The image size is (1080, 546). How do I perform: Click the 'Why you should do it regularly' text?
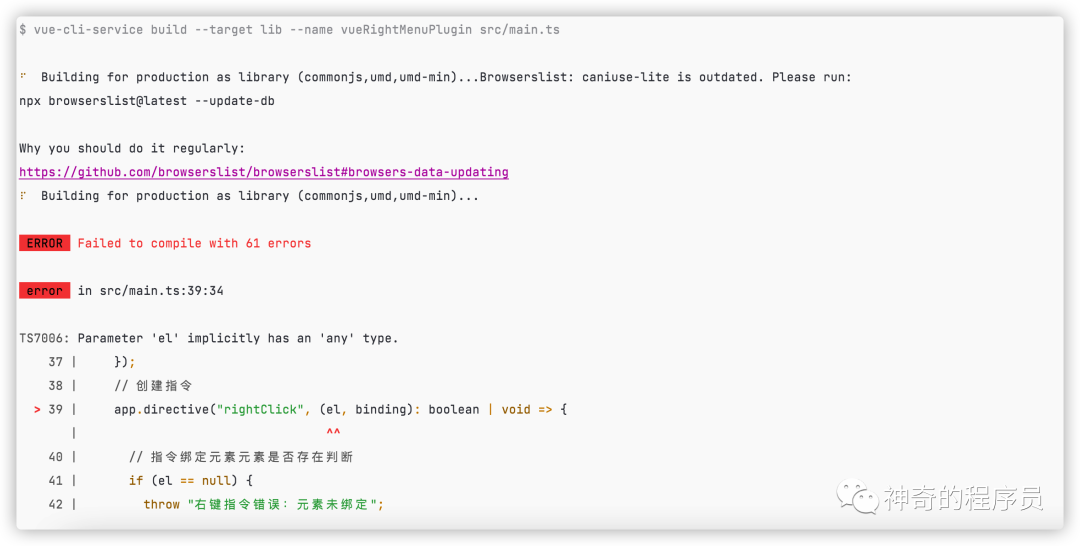(132, 148)
